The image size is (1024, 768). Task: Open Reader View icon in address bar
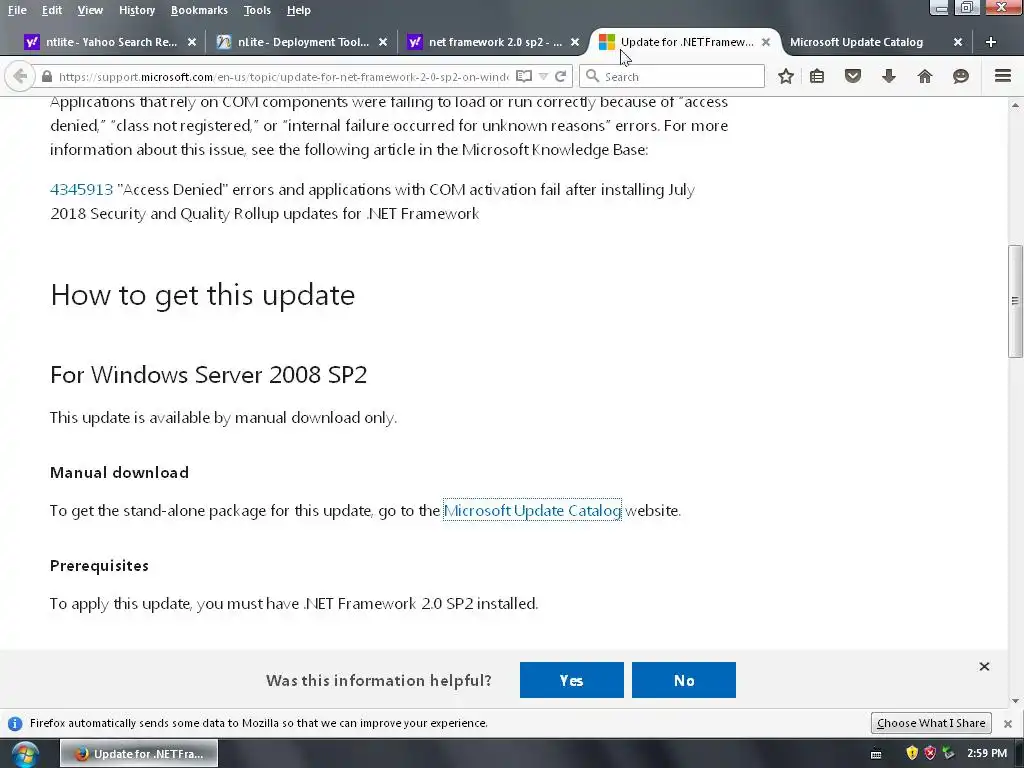523,76
